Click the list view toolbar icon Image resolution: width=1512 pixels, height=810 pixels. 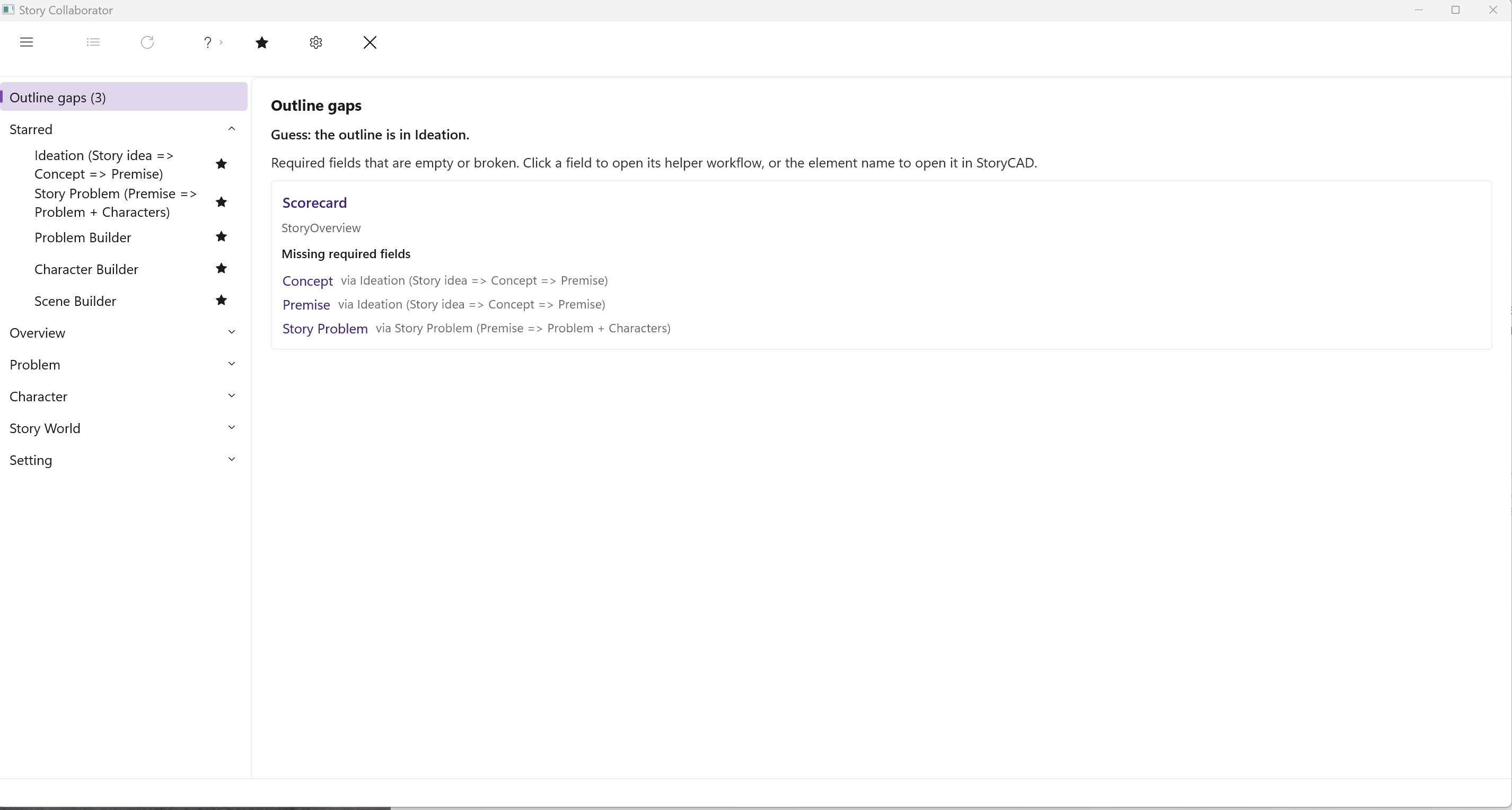pyautogui.click(x=93, y=42)
